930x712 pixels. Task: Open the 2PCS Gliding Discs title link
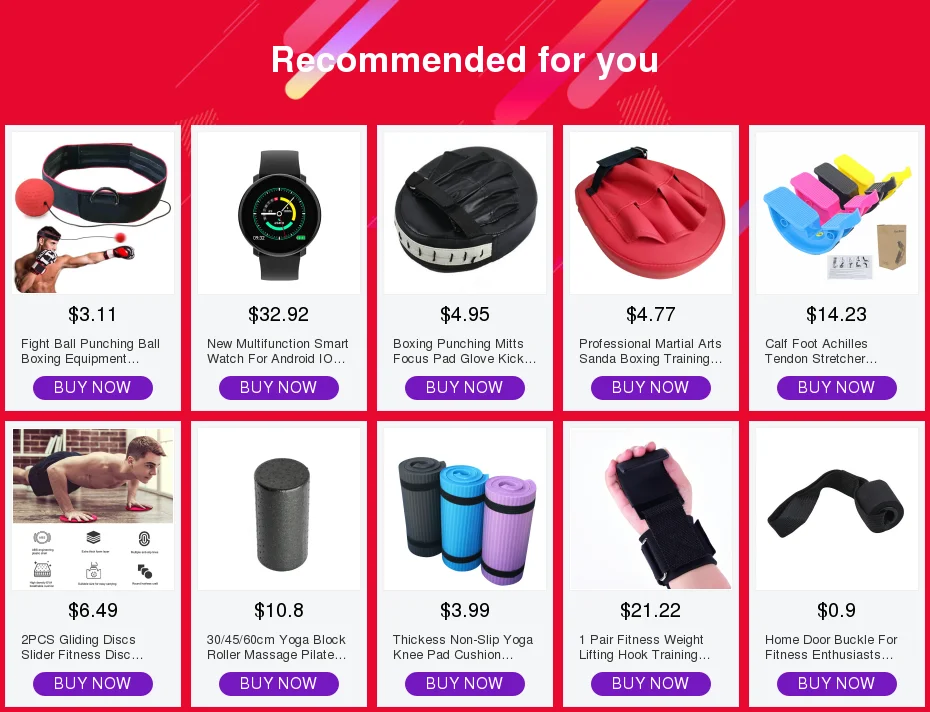82,647
